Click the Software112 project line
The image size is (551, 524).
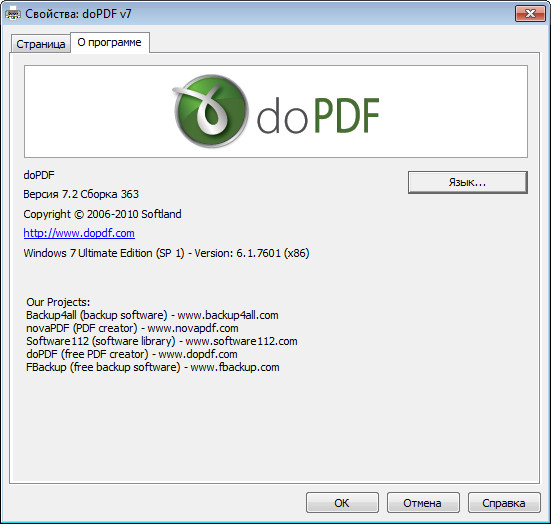click(x=162, y=341)
